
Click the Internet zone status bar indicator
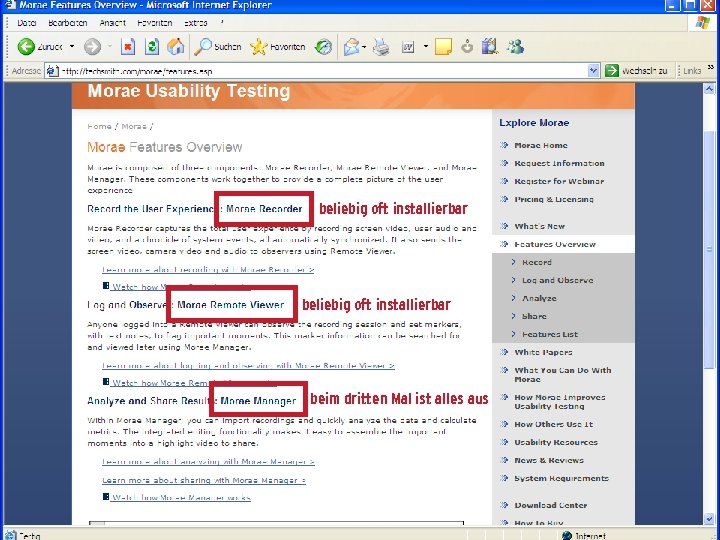pyautogui.click(x=584, y=535)
